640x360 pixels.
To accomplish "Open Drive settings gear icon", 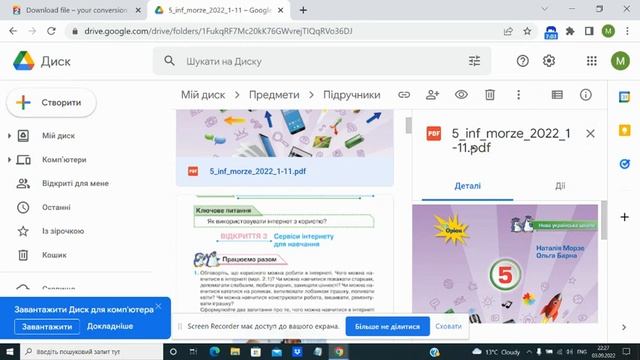I will [x=549, y=61].
